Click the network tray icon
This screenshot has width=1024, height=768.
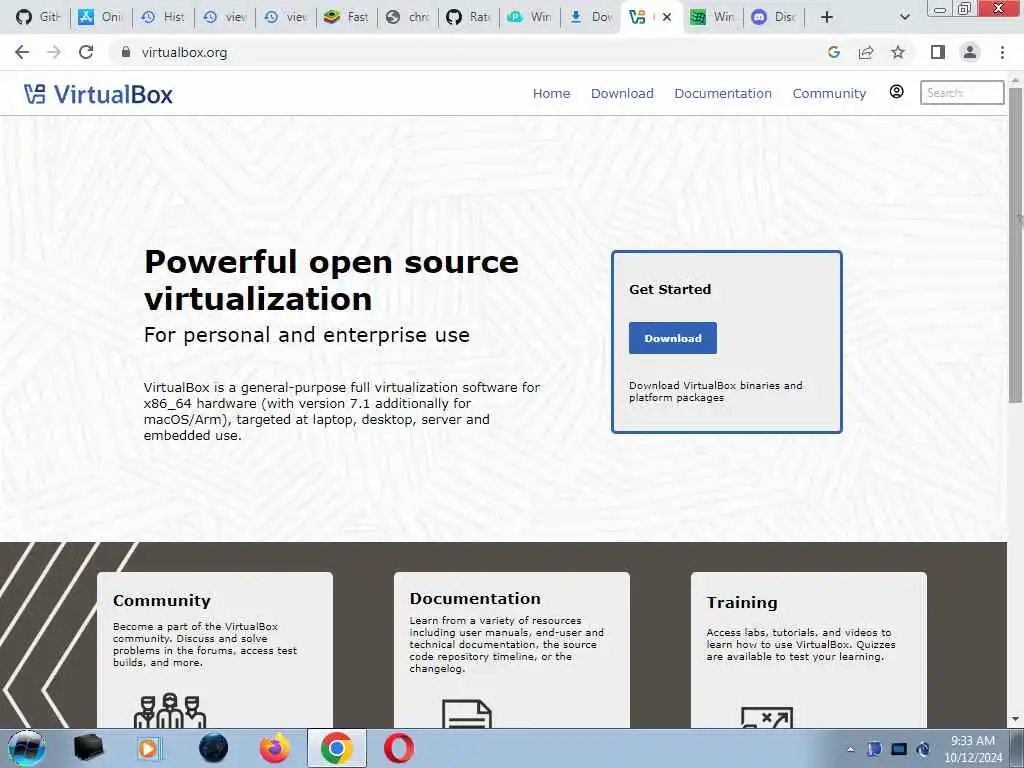point(899,750)
